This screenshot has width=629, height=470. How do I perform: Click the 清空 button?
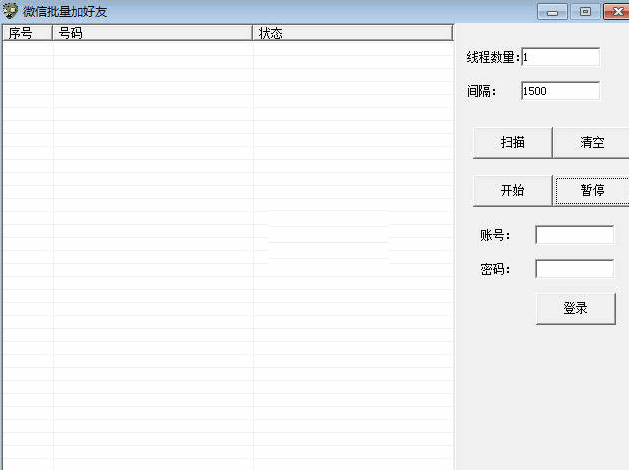pyautogui.click(x=591, y=143)
